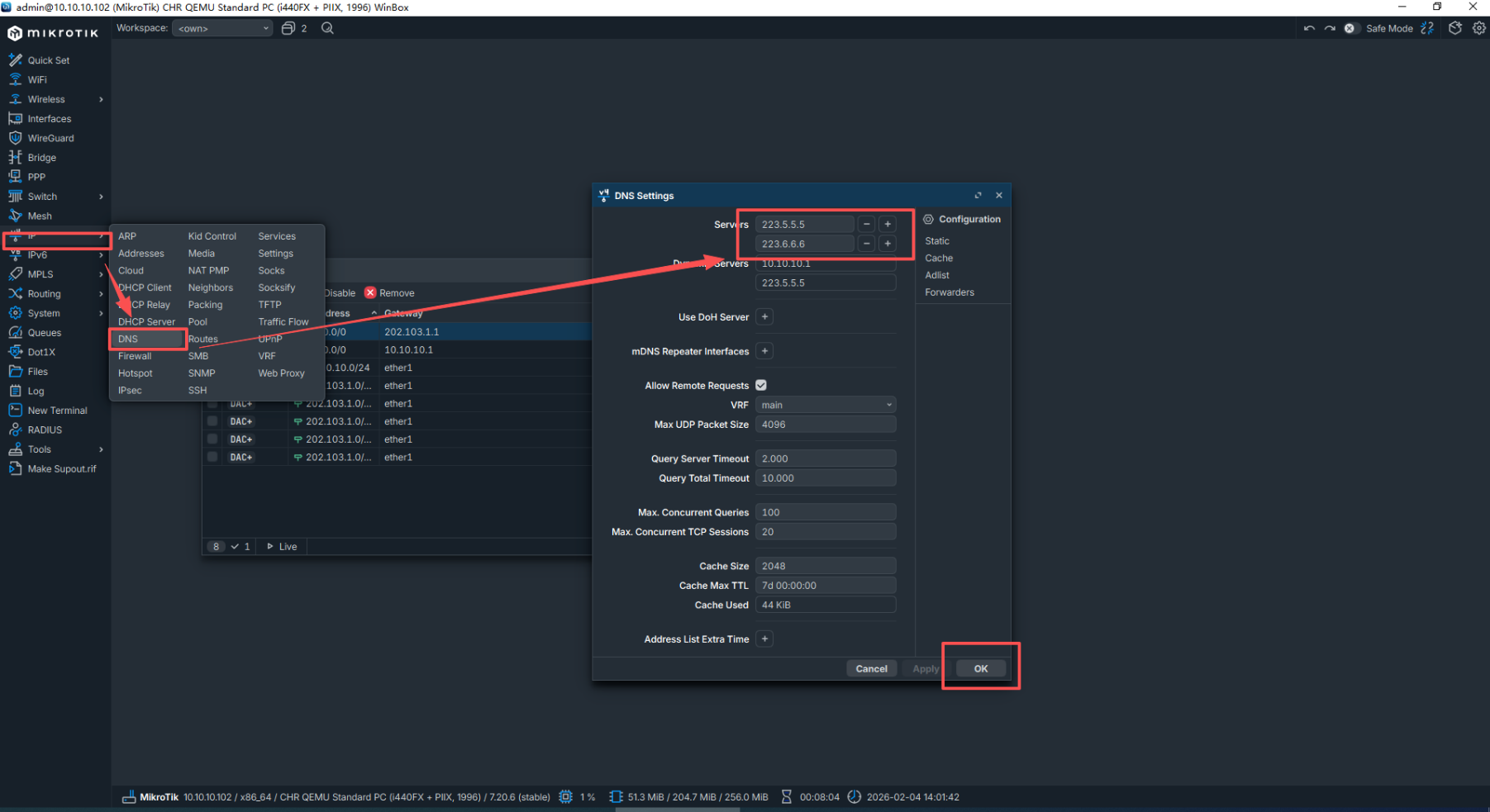This screenshot has width=1490, height=812.
Task: Open the Workspace dropdown
Action: (222, 28)
